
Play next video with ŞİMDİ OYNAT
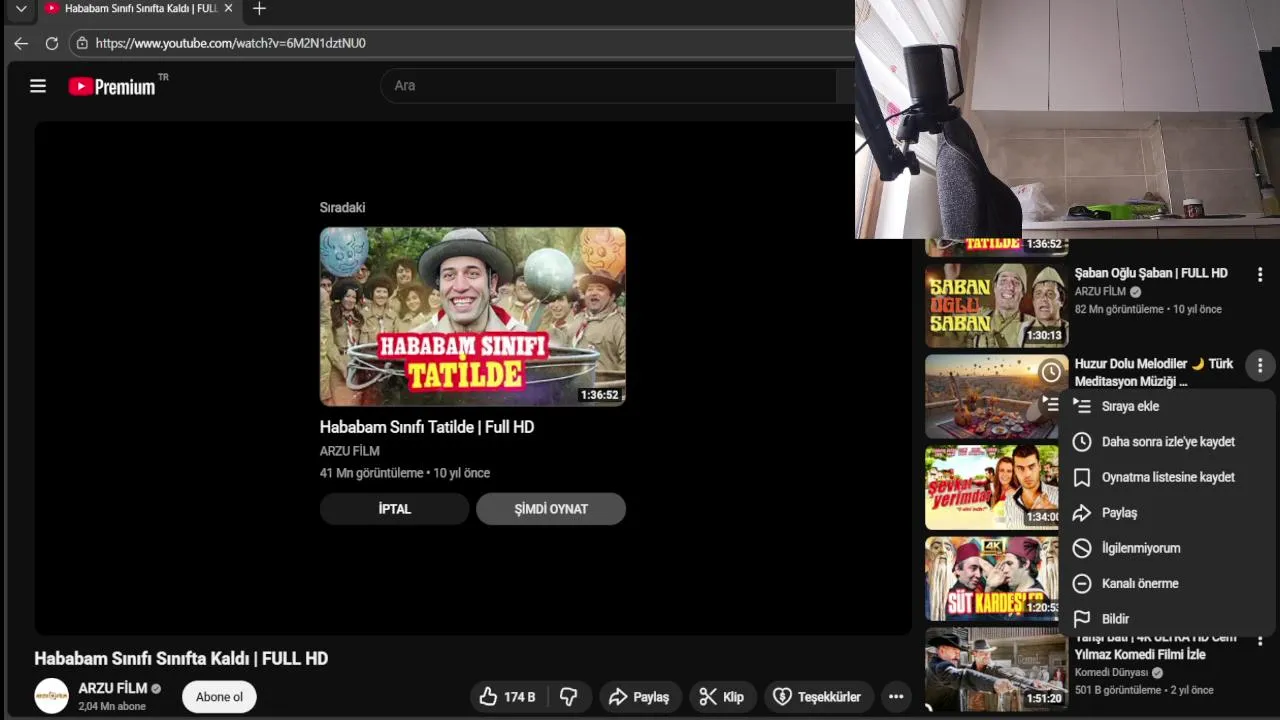pyautogui.click(x=551, y=509)
